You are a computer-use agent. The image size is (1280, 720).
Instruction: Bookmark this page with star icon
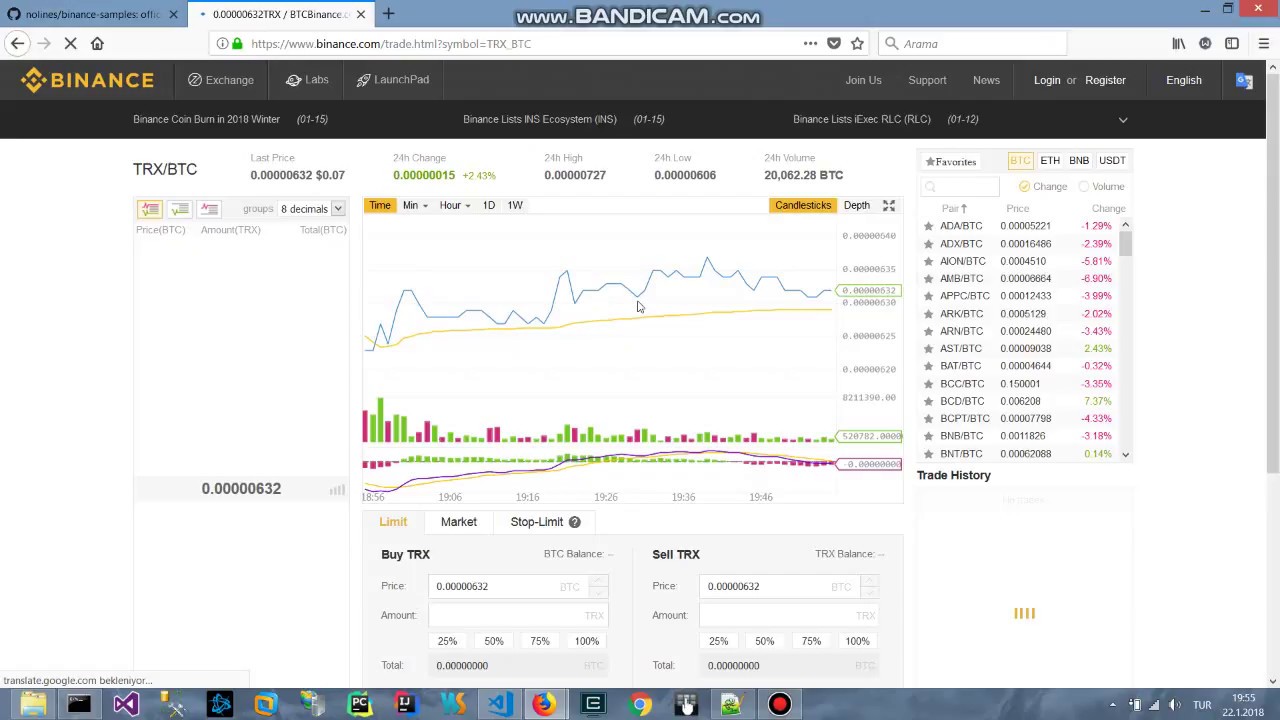point(857,44)
